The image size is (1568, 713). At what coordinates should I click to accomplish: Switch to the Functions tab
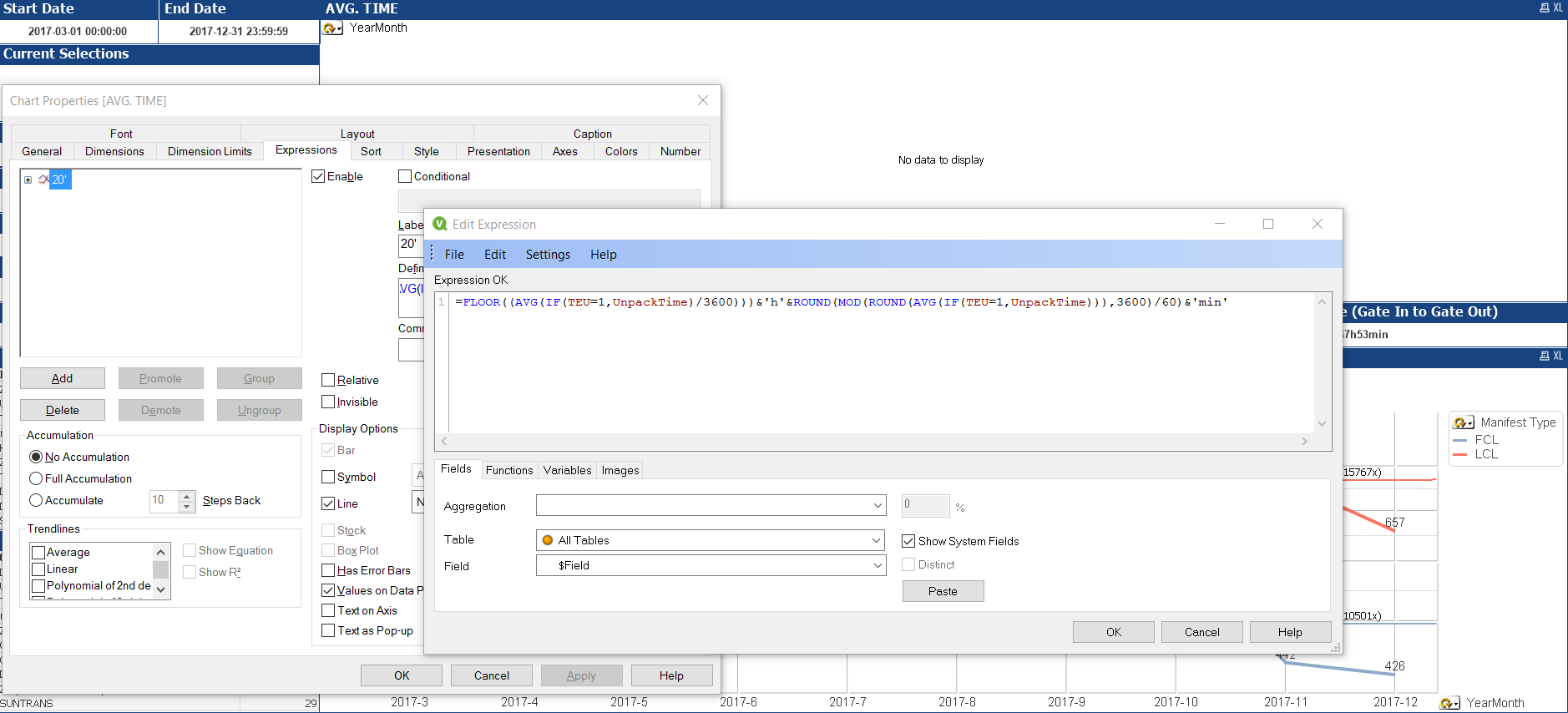508,470
